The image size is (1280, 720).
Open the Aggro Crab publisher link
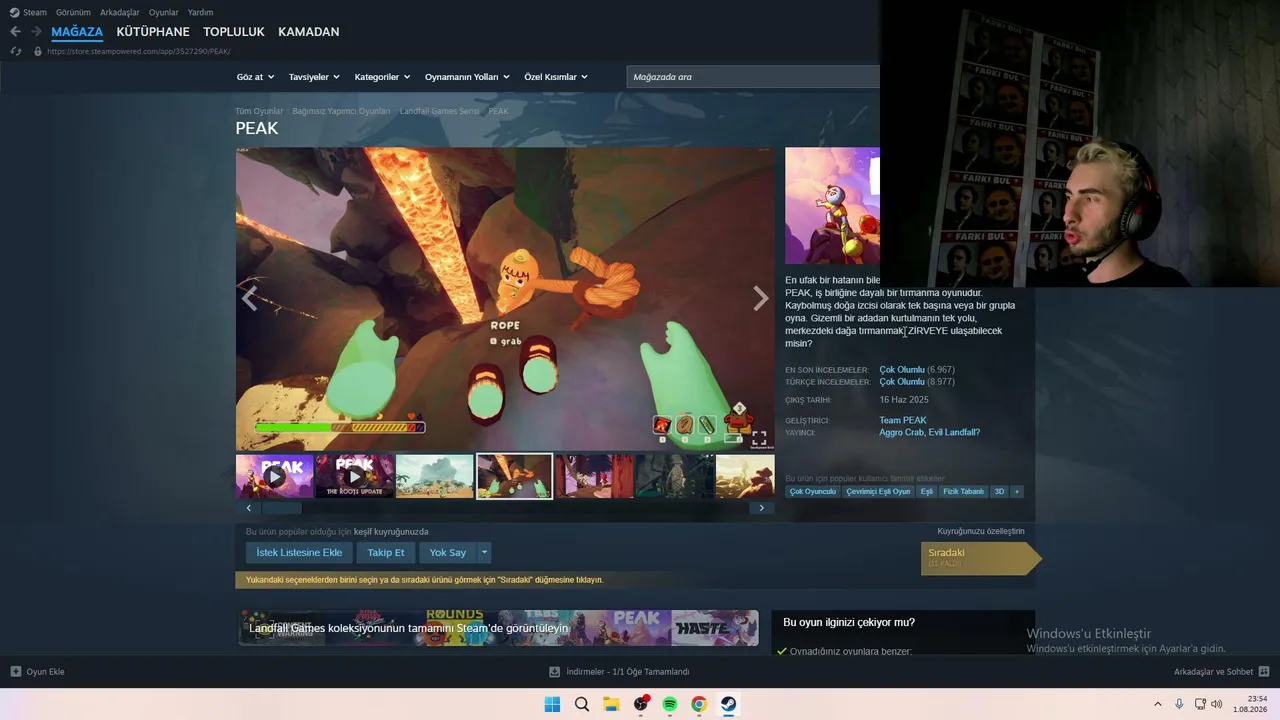[x=902, y=433]
